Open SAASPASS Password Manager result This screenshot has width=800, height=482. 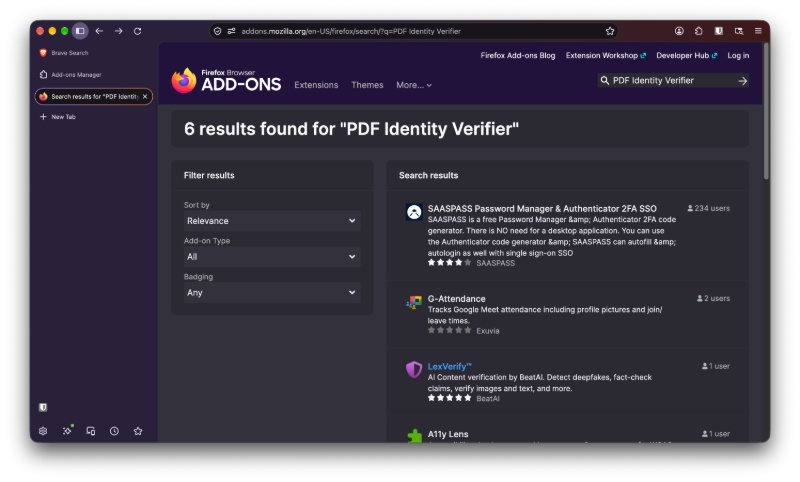point(542,209)
